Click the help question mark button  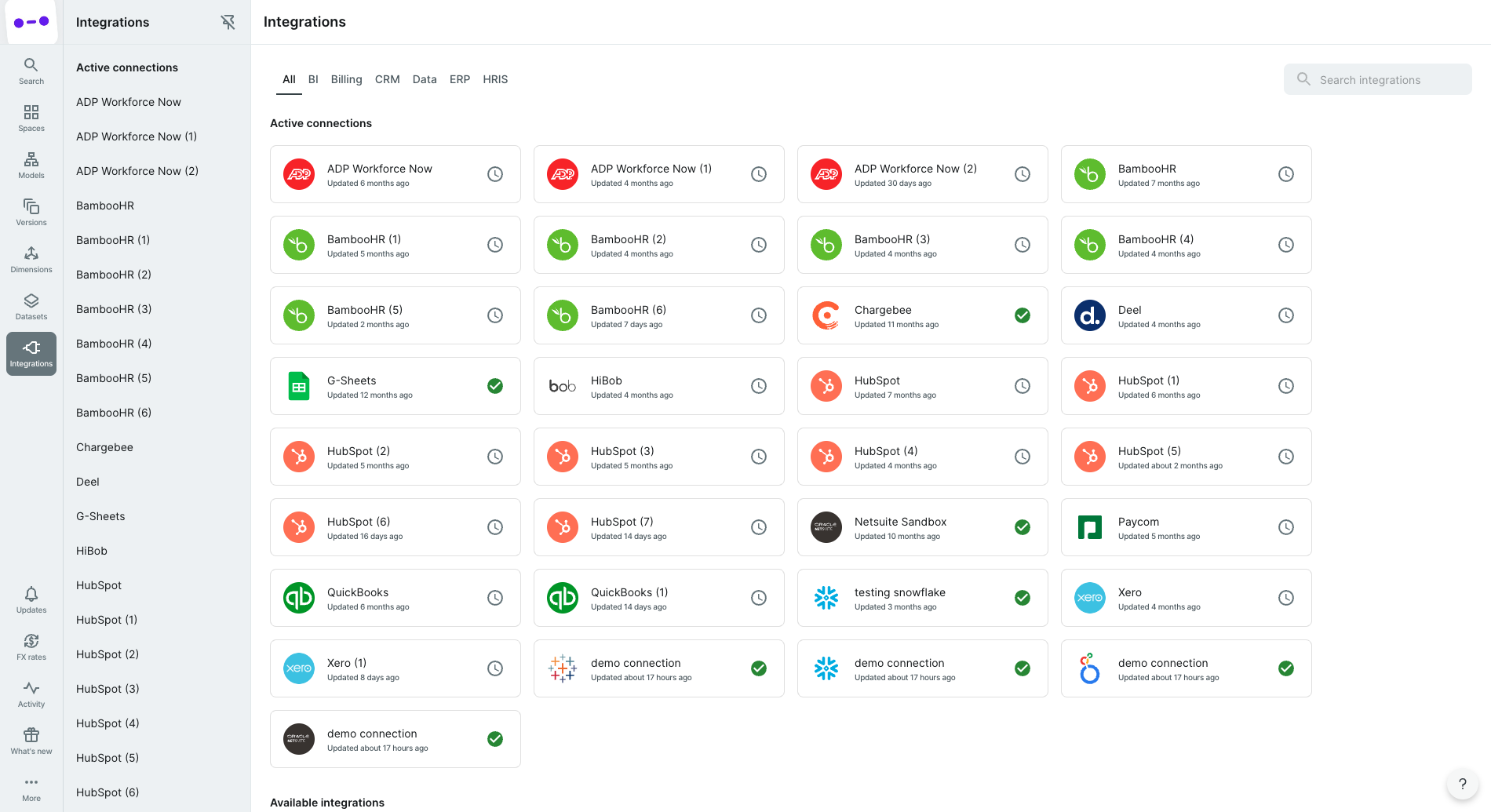point(1462,784)
